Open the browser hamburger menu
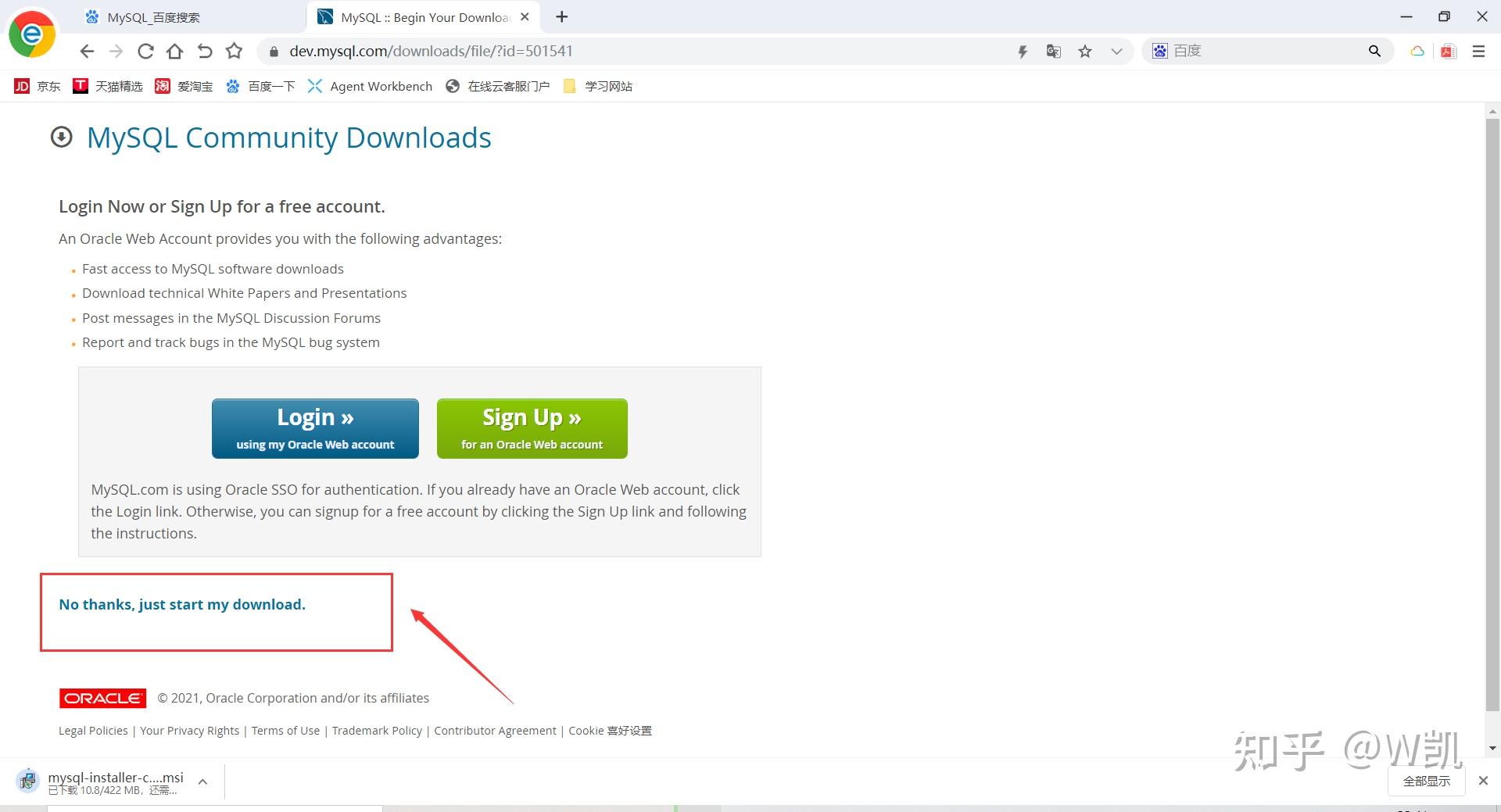 (x=1478, y=52)
